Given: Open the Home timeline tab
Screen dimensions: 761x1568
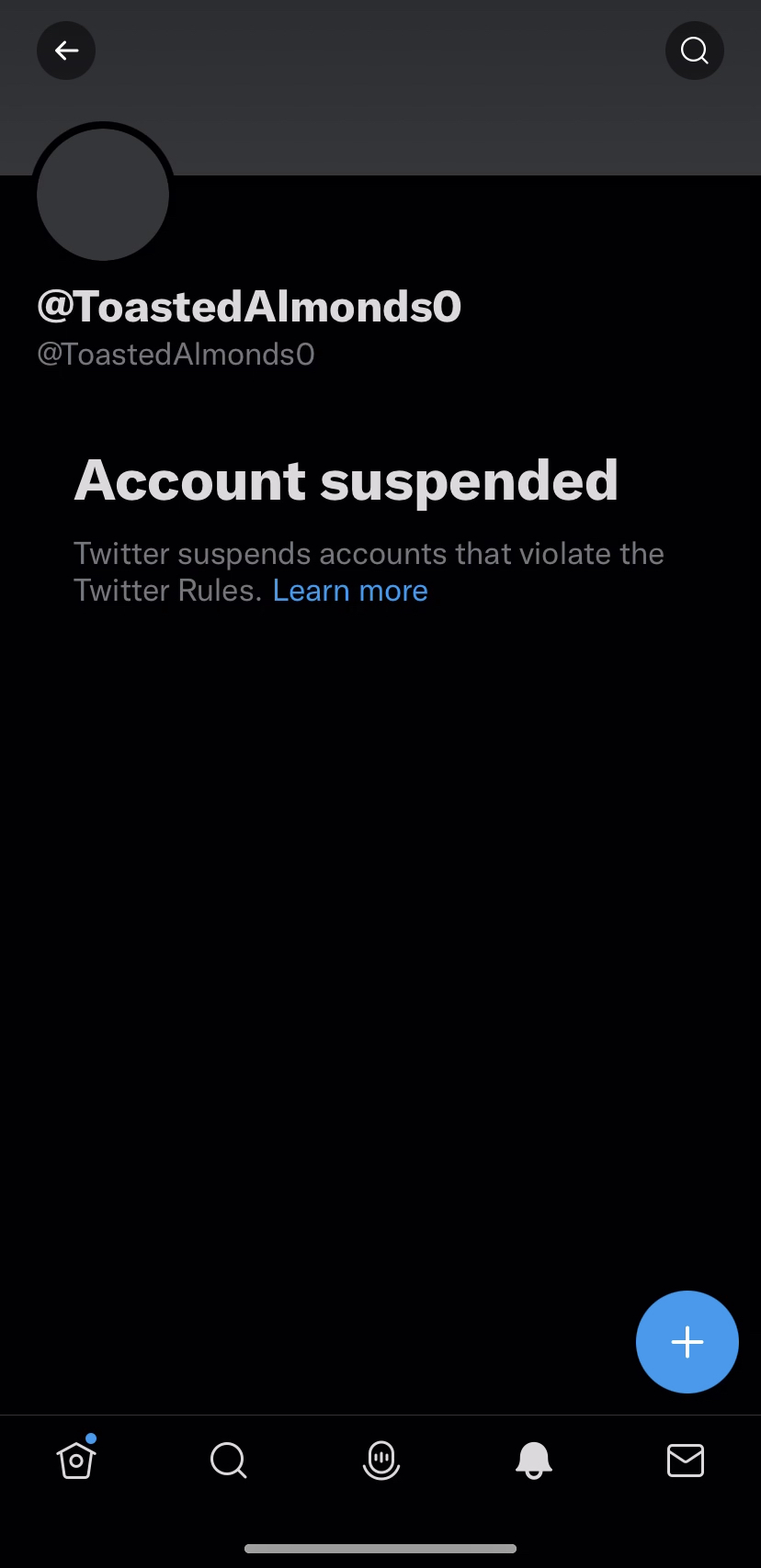Looking at the screenshot, I should coord(76,1459).
